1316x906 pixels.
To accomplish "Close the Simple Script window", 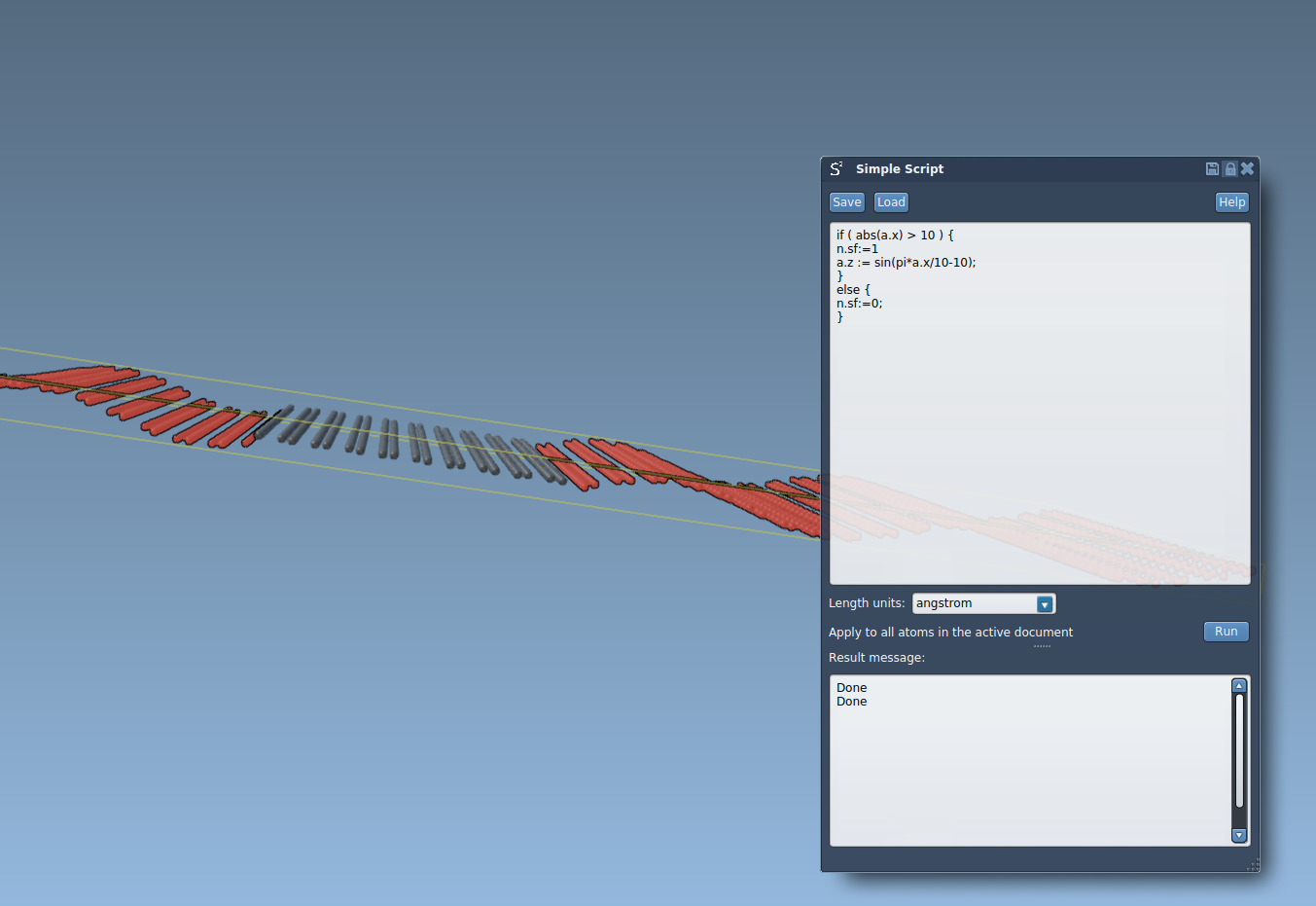I will coord(1247,168).
